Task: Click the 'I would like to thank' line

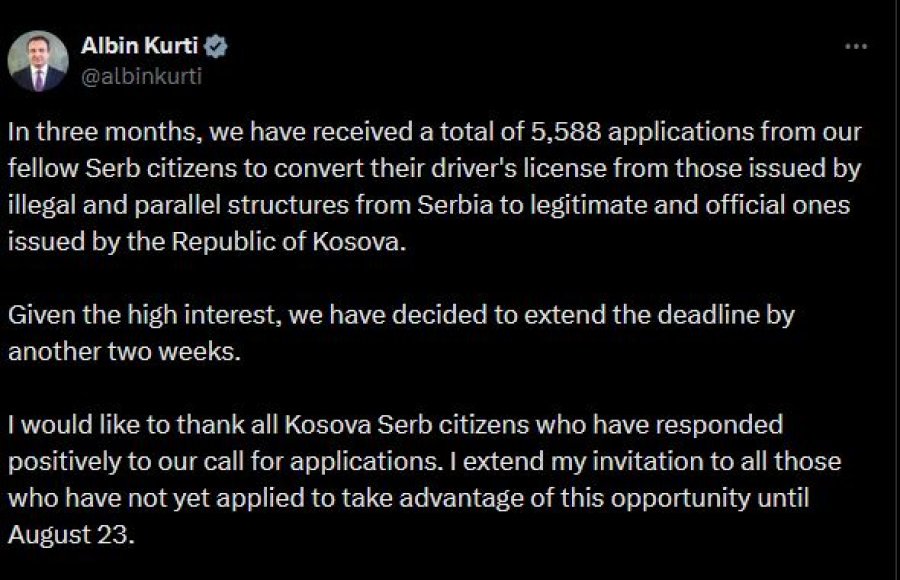Action: tap(395, 425)
